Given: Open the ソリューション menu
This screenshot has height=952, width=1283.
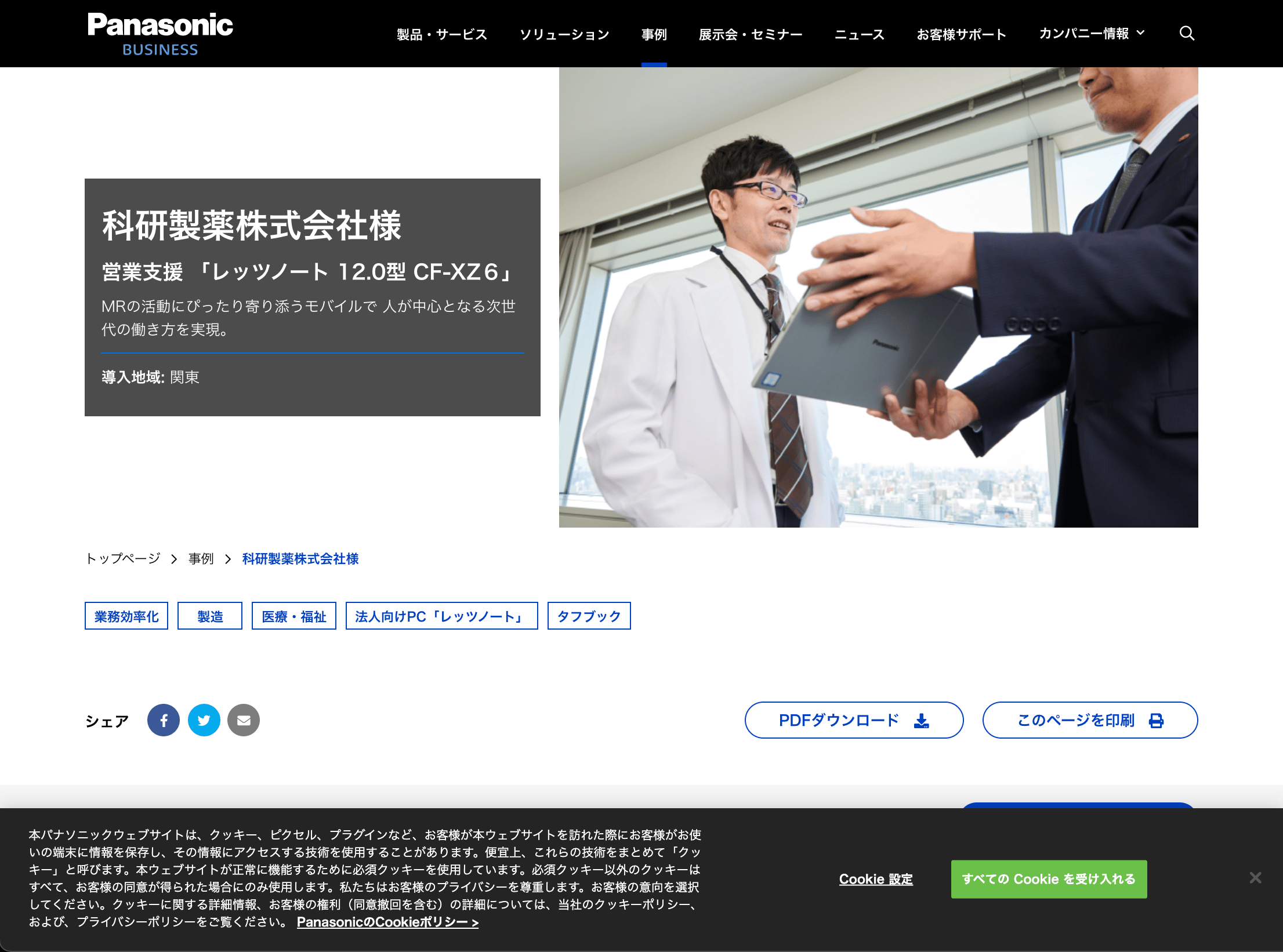Looking at the screenshot, I should [x=564, y=34].
